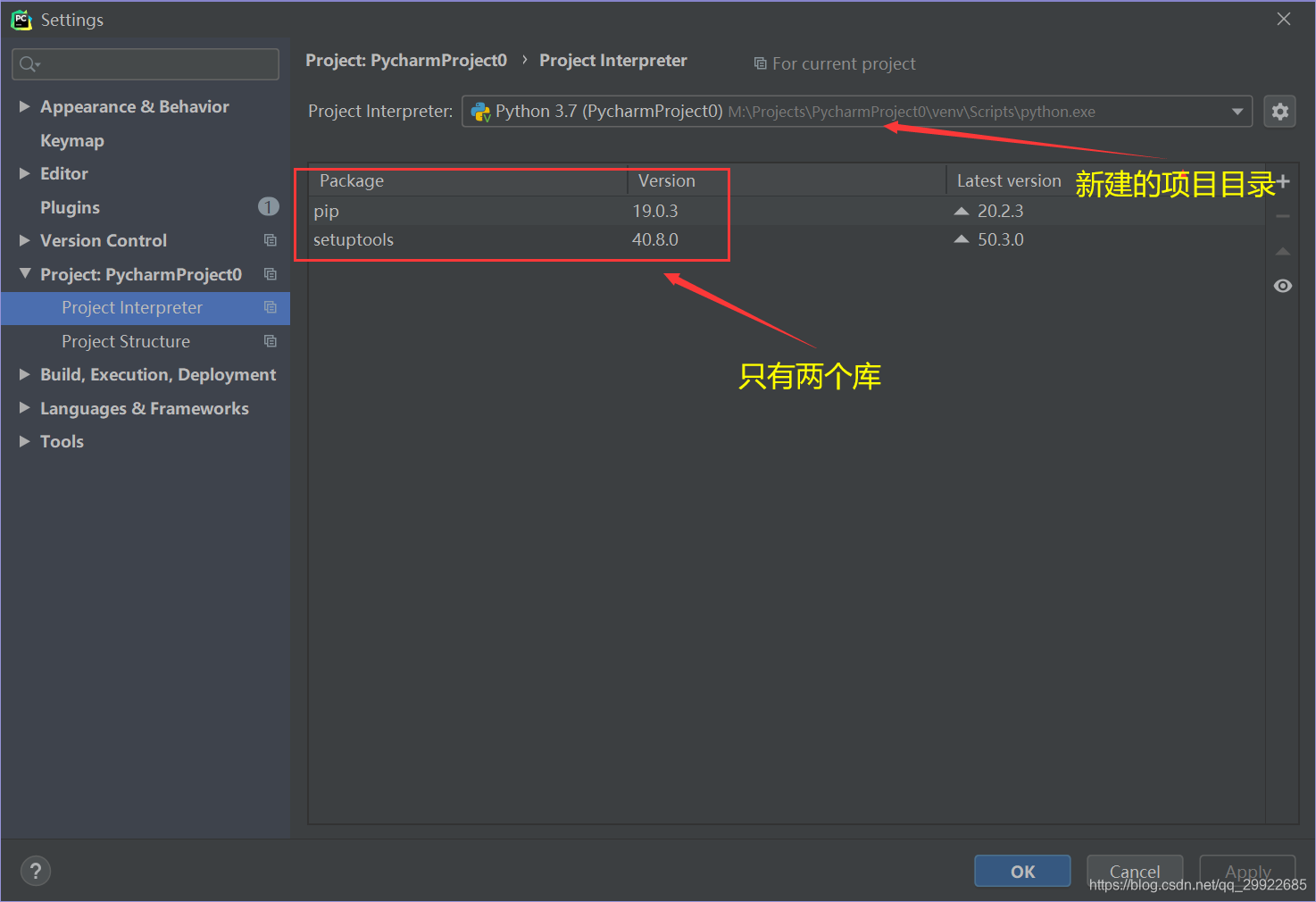Click the project-level icon beside Project: PycharmProject0
Screen dimensions: 1316x902
tap(271, 274)
